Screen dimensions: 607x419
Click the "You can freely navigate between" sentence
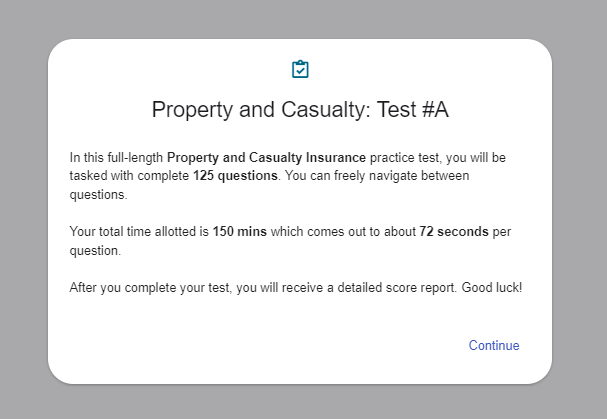(379, 176)
